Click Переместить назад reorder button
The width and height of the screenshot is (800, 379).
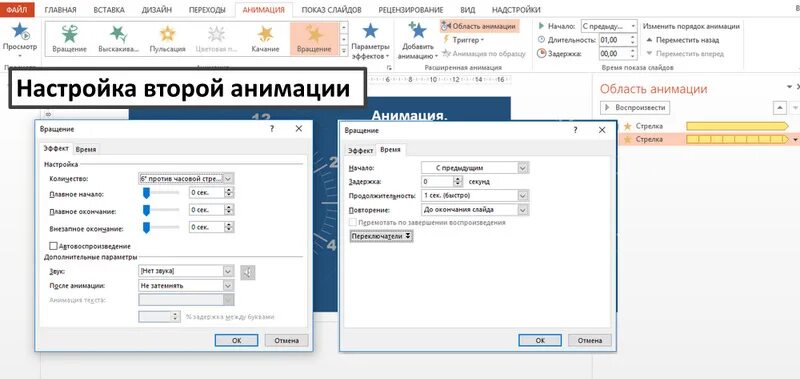pyautogui.click(x=683, y=40)
